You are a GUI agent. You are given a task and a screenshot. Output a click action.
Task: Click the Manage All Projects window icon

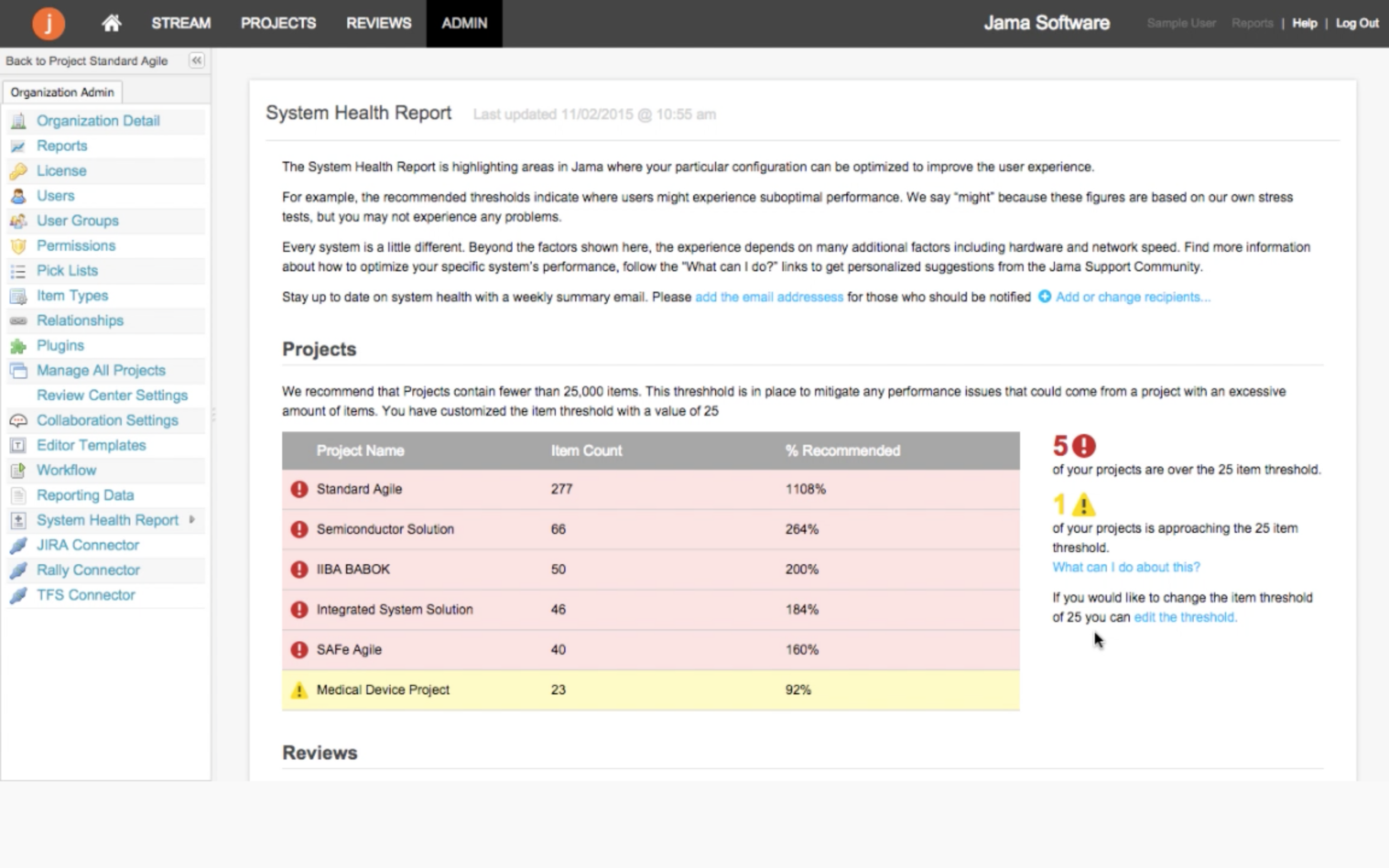(x=18, y=371)
